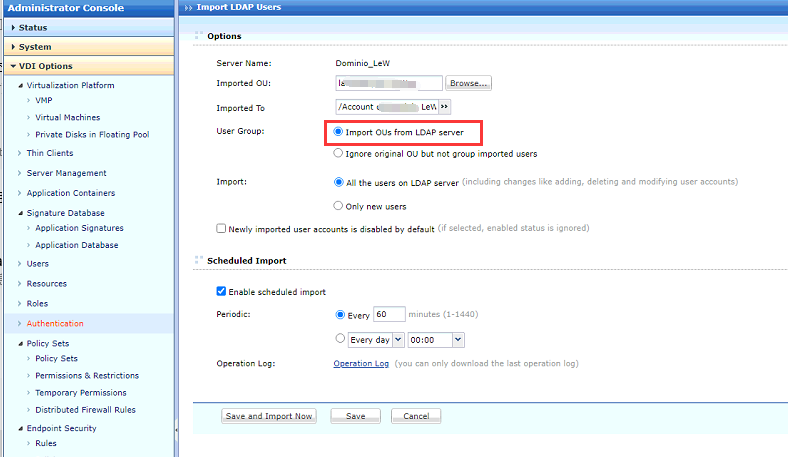This screenshot has height=457, width=788.
Task: Open Application Containers
Action: point(71,193)
